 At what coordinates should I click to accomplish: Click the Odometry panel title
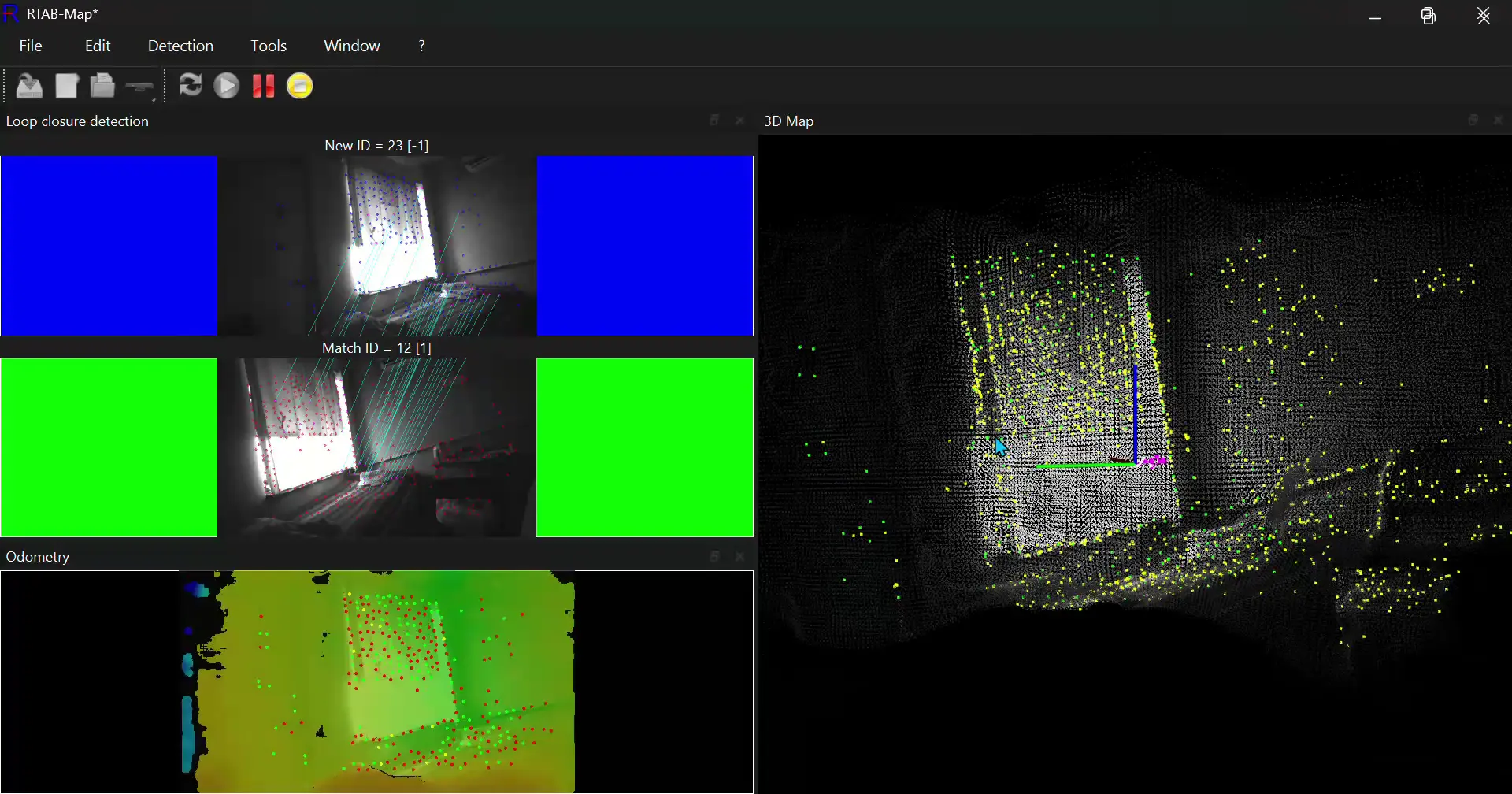tap(38, 557)
